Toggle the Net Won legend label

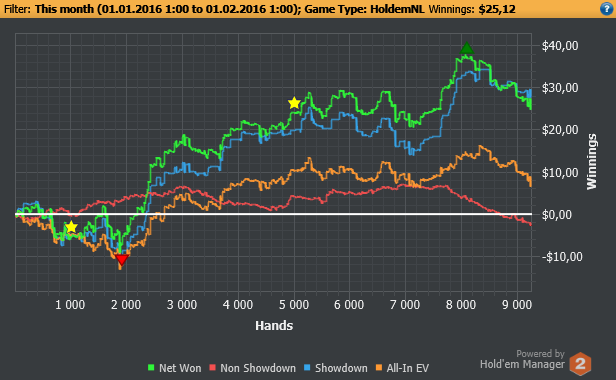tap(180, 368)
